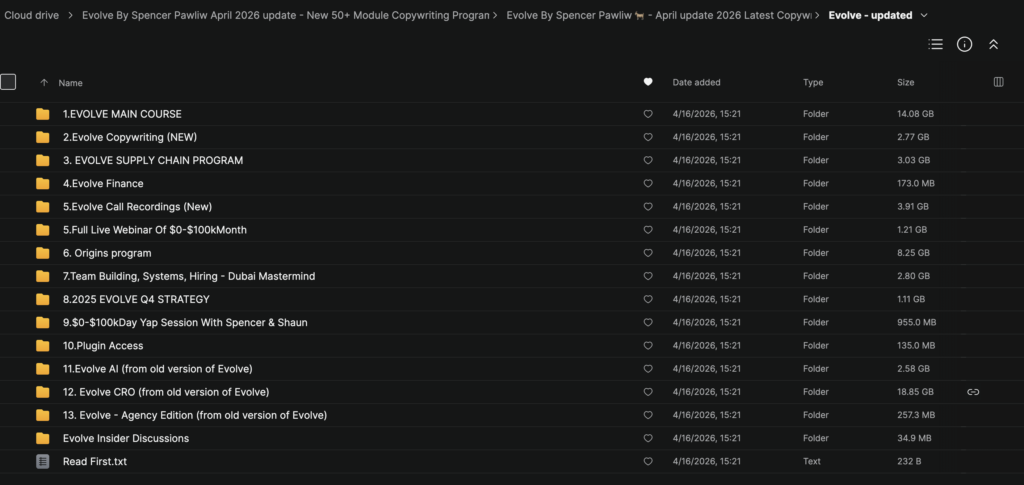Select 6. Origins program row name

click(x=107, y=253)
